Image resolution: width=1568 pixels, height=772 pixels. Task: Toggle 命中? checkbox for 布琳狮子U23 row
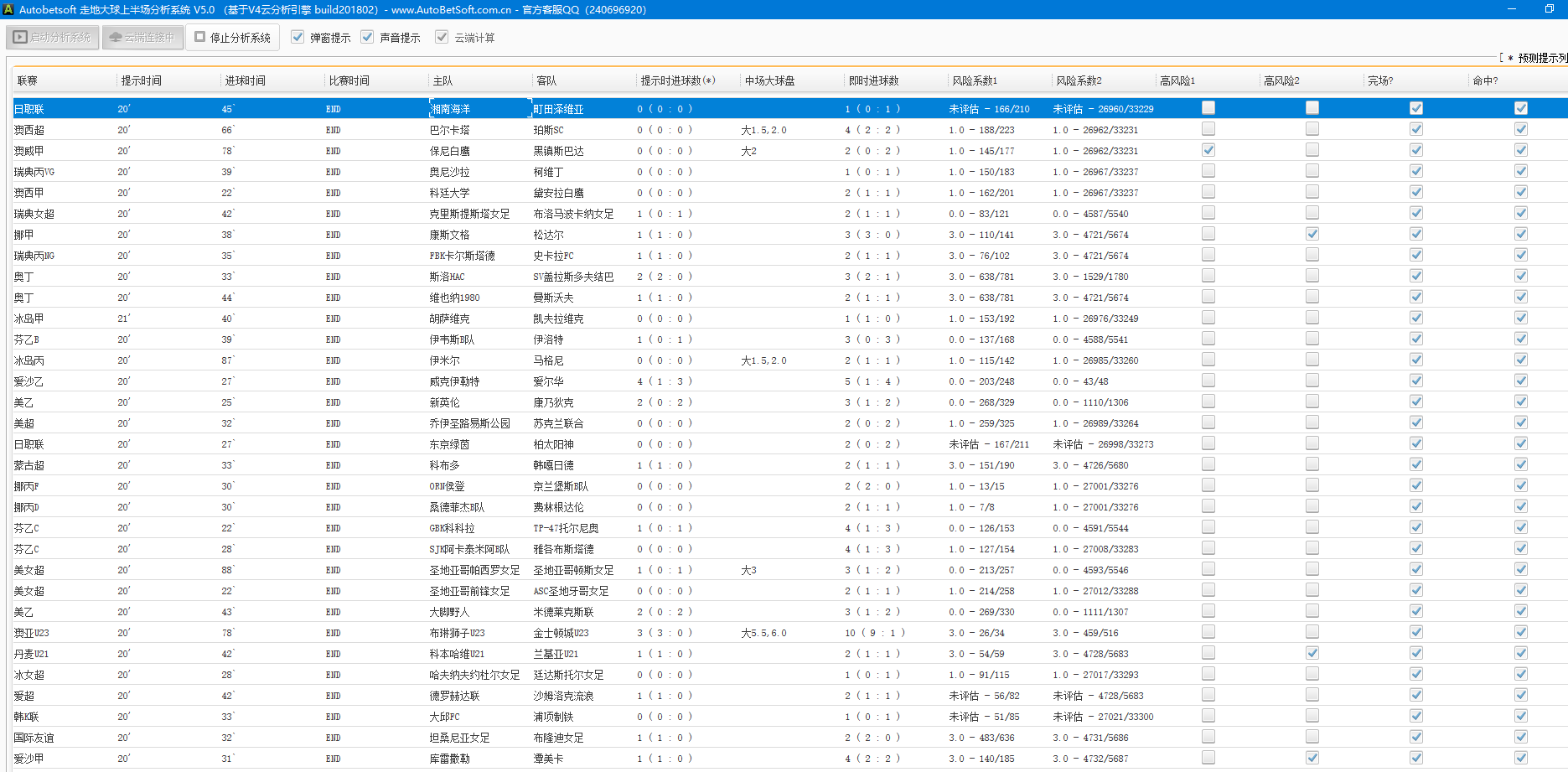click(1520, 632)
